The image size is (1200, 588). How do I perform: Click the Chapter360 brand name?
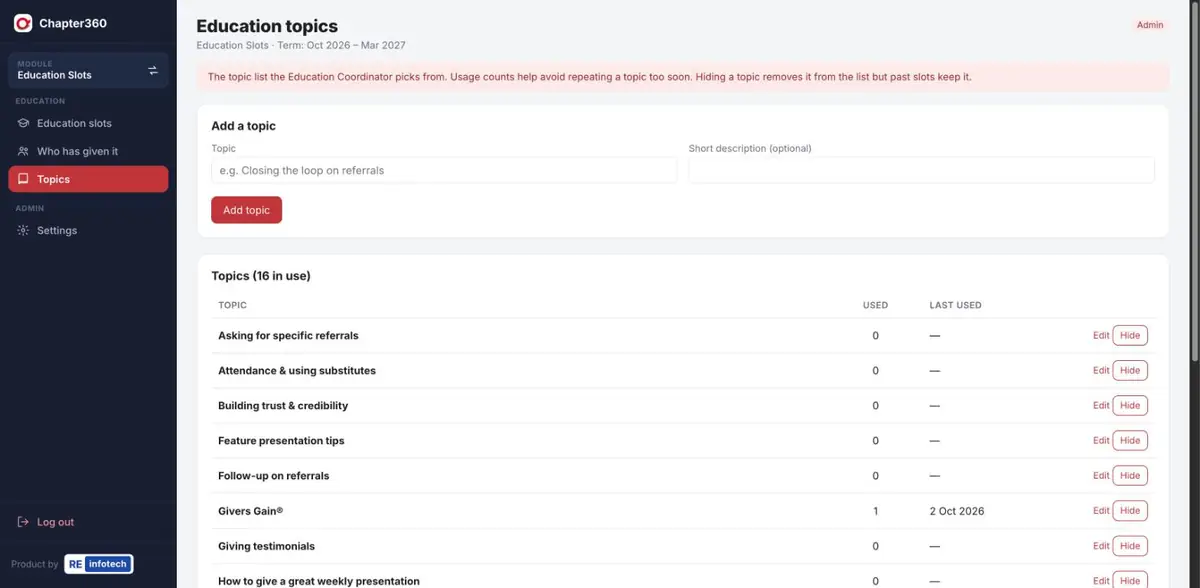pos(73,23)
